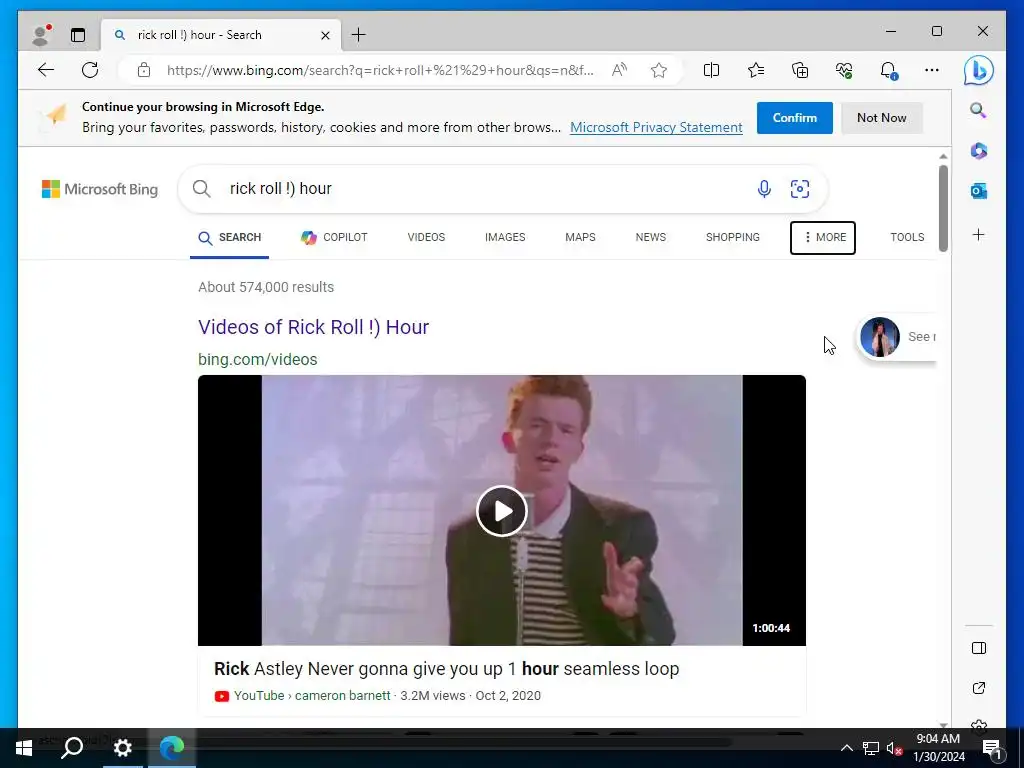Open the Favorites list
The image size is (1024, 768).
[756, 70]
